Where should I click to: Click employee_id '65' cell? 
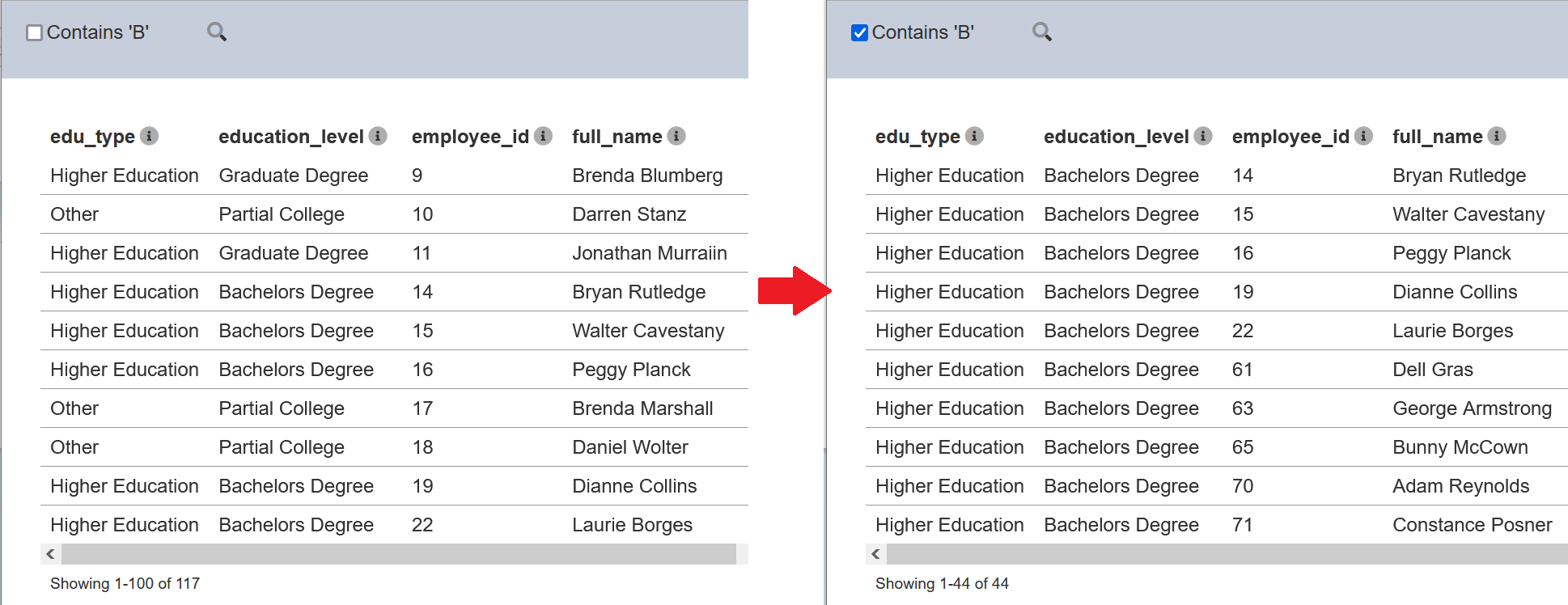click(1243, 447)
